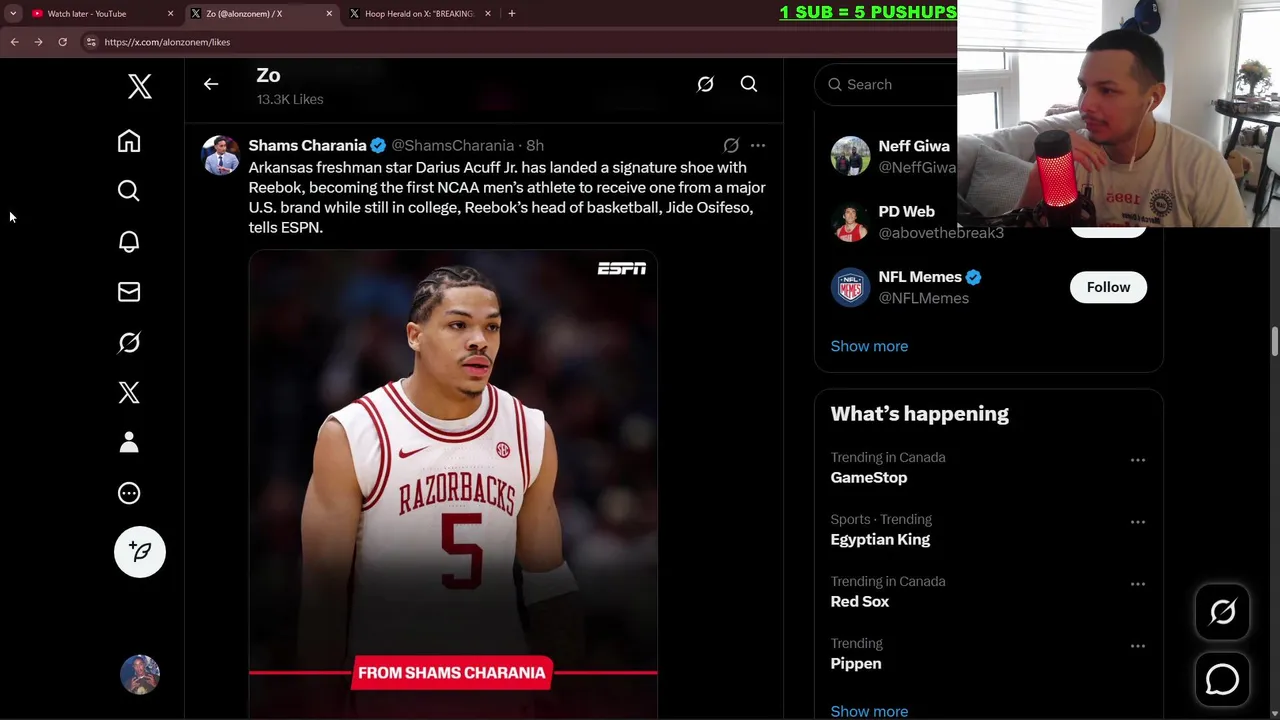The image size is (1280, 720).
Task: Click the verified badge beside Shams Charania
Action: point(378,146)
